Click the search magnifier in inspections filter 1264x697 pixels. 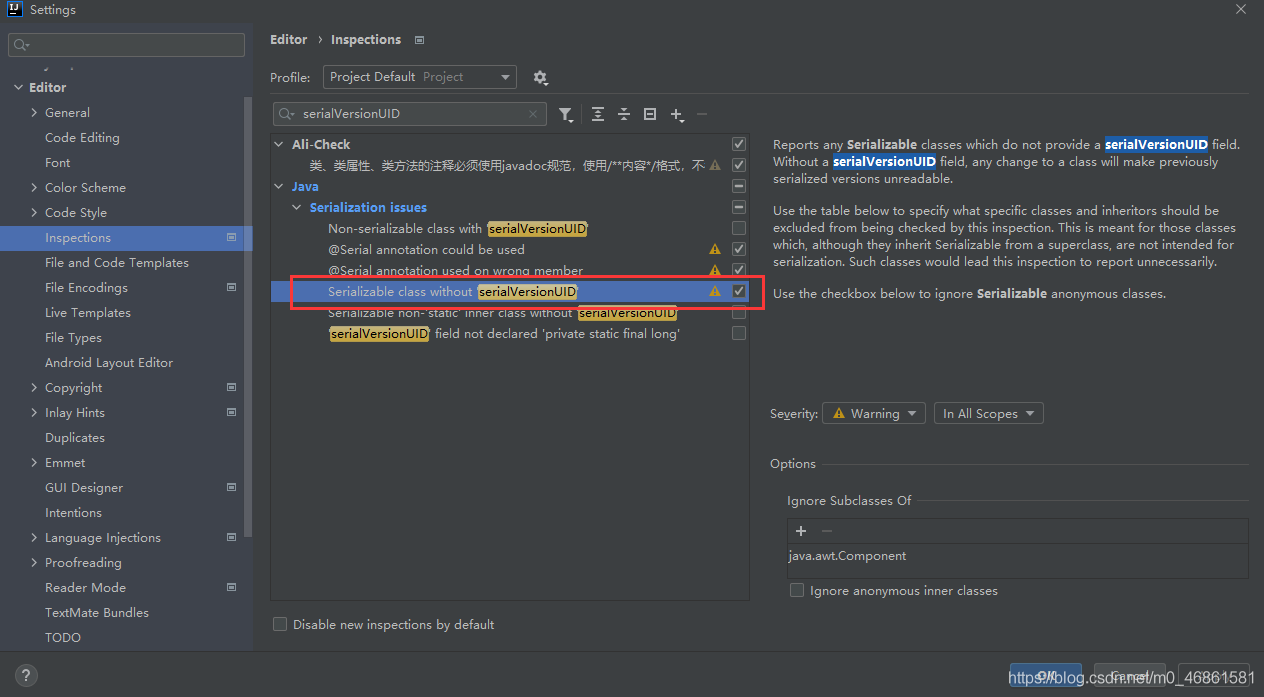point(287,114)
